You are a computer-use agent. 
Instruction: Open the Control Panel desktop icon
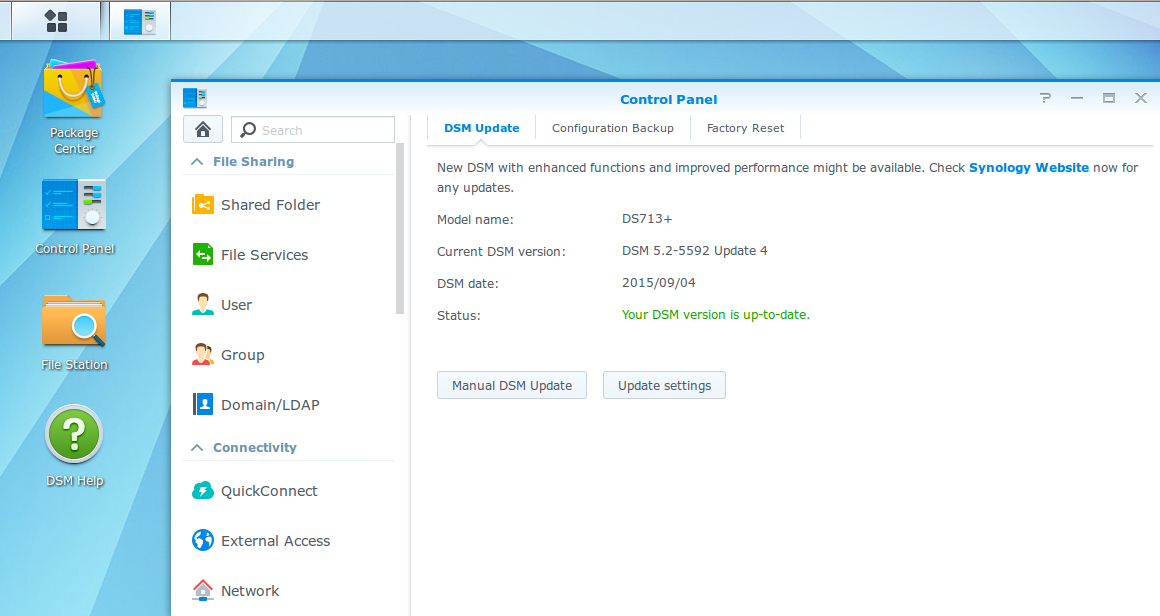pyautogui.click(x=74, y=217)
